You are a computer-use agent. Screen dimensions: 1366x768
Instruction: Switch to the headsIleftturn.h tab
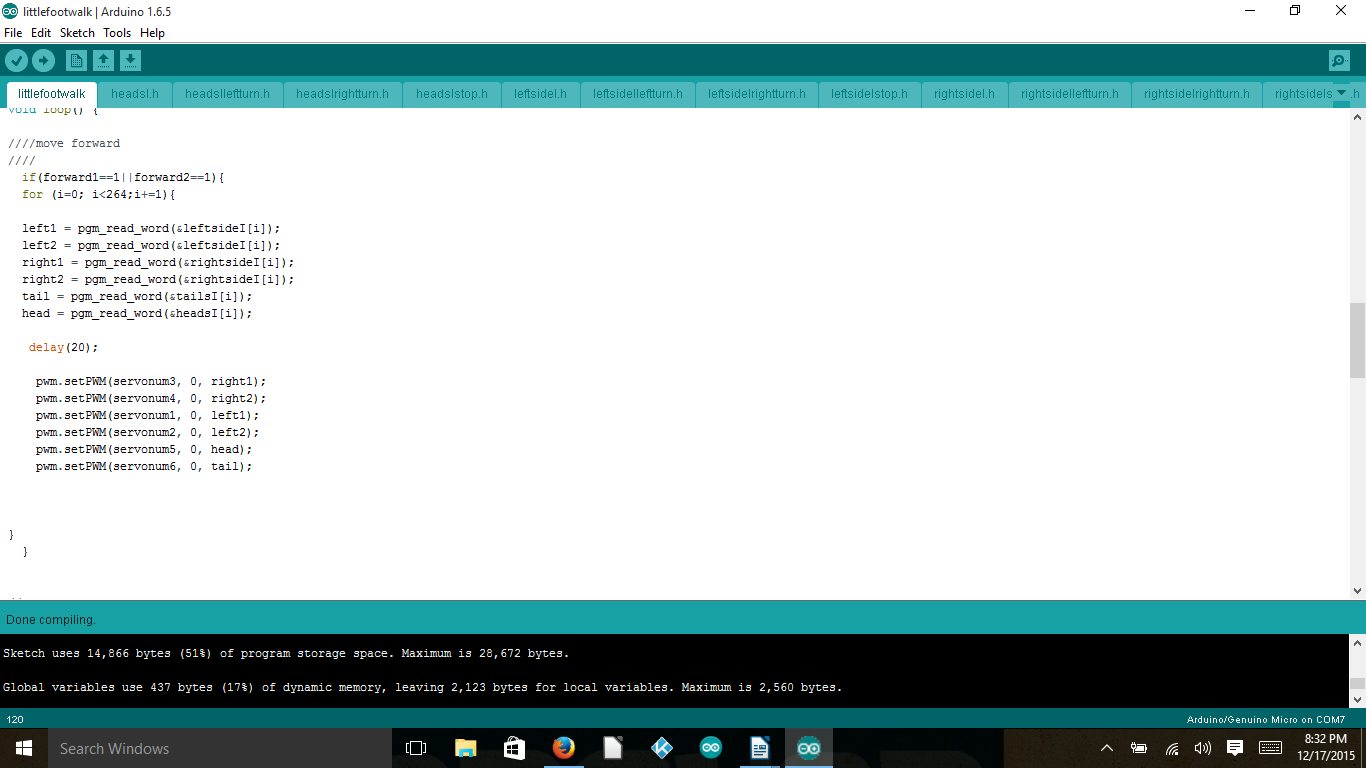pyautogui.click(x=227, y=94)
